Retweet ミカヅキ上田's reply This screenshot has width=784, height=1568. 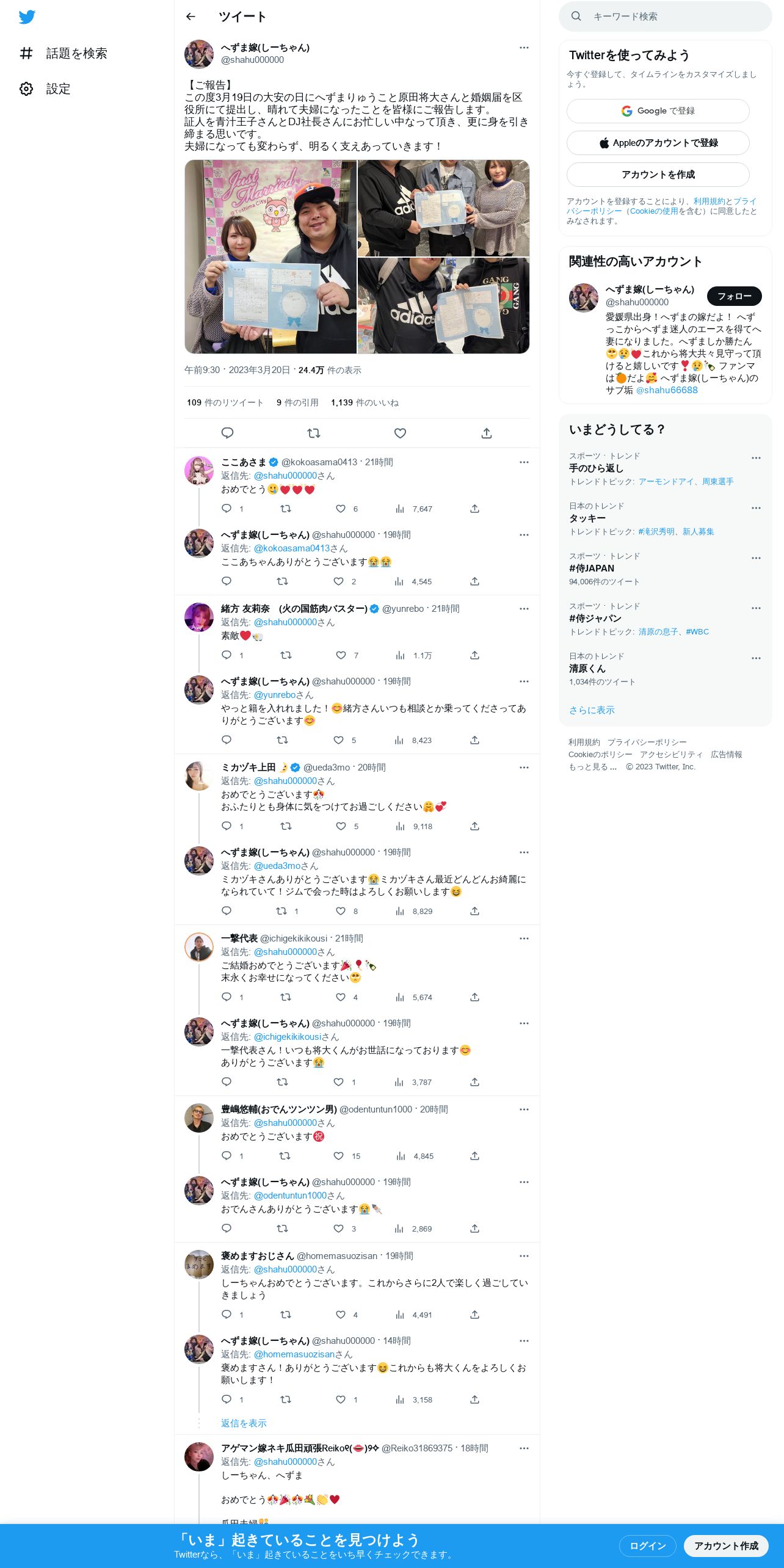click(x=286, y=826)
